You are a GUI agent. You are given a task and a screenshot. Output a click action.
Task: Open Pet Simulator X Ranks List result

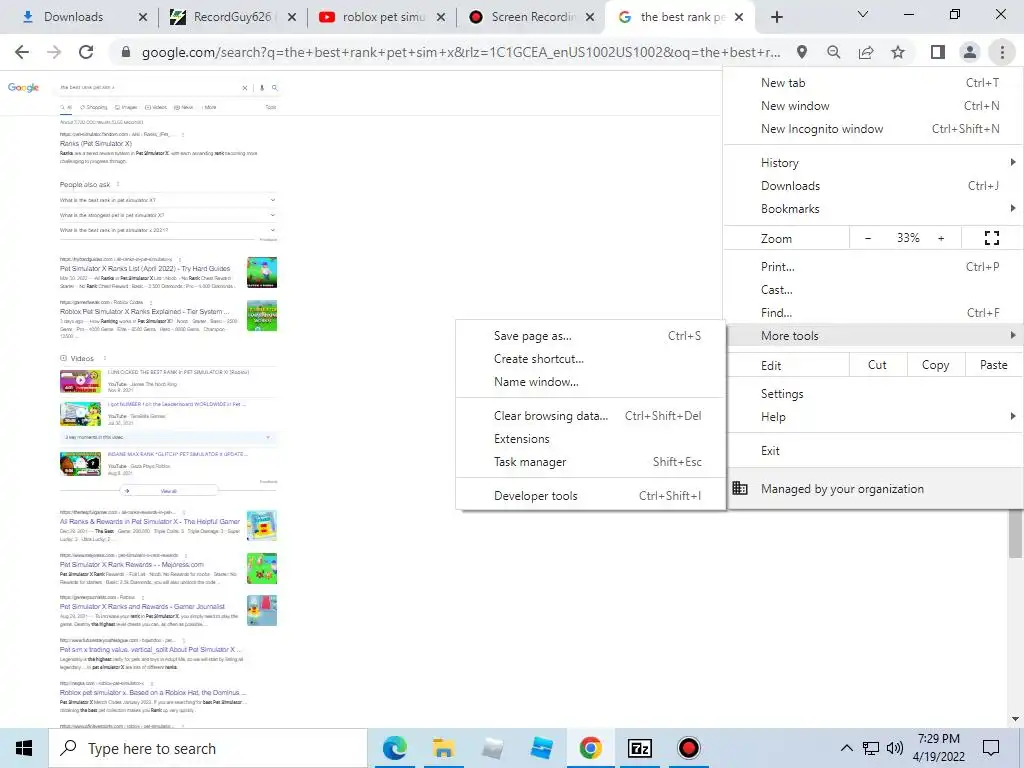coord(145,268)
